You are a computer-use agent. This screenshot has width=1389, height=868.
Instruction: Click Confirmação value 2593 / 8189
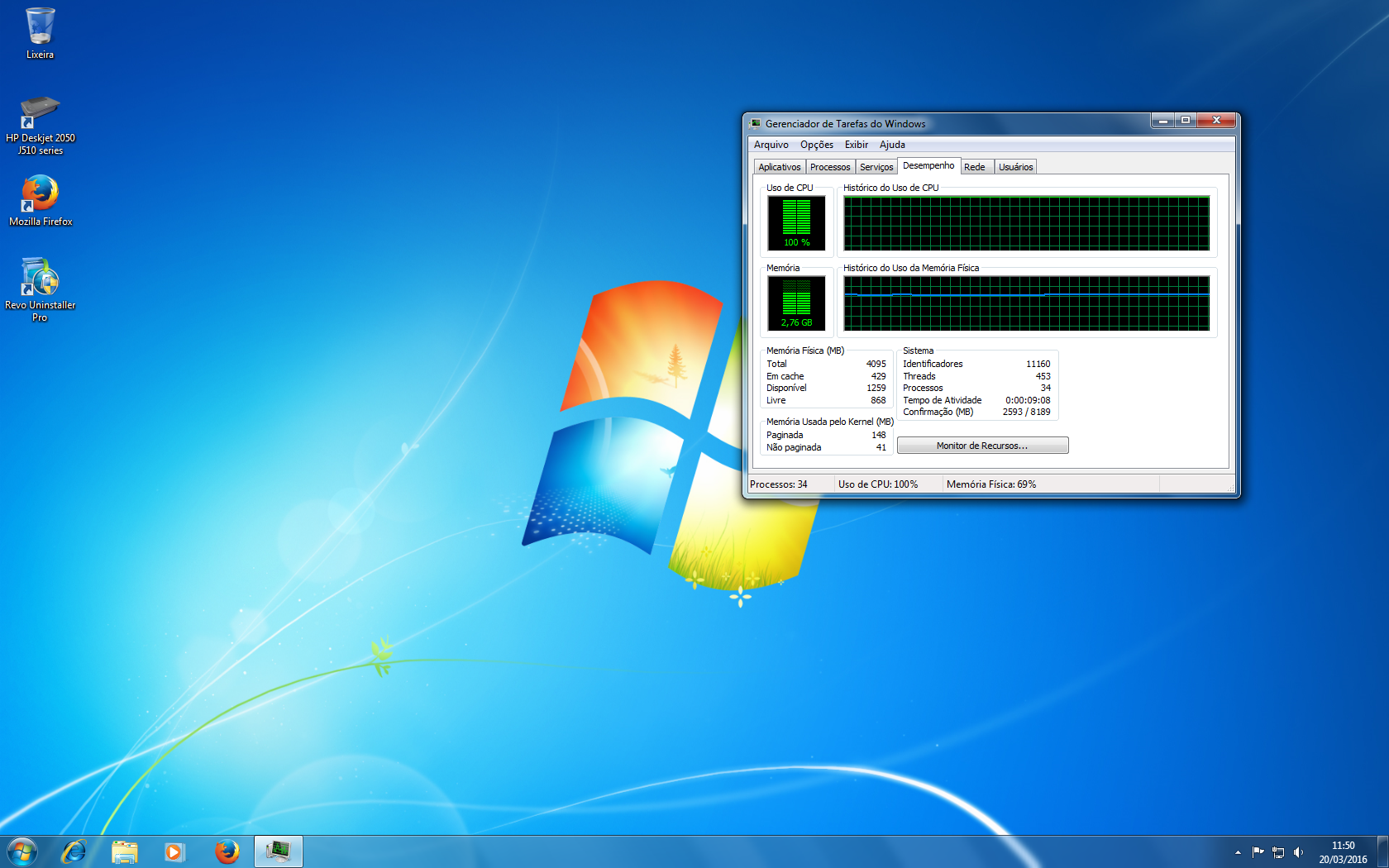coord(1026,412)
